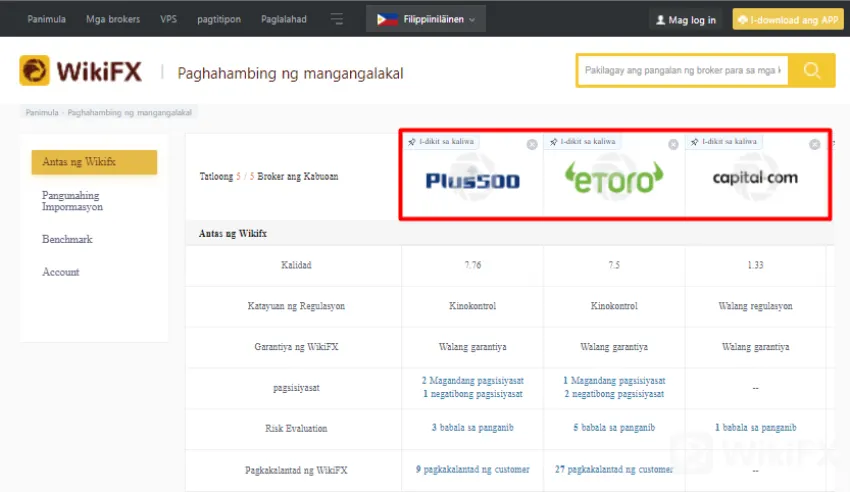
Task: Click the yellow search magnifier button
Action: coord(812,70)
